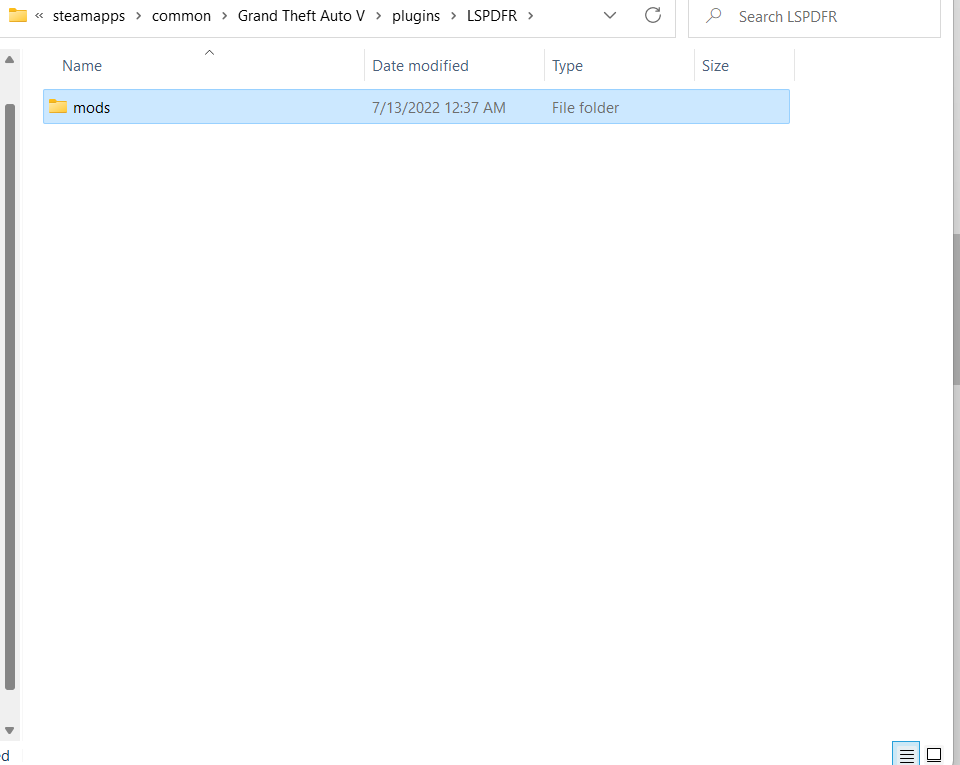Click the navigation pane vertical scrollbar
The width and height of the screenshot is (960, 765).
click(10, 397)
